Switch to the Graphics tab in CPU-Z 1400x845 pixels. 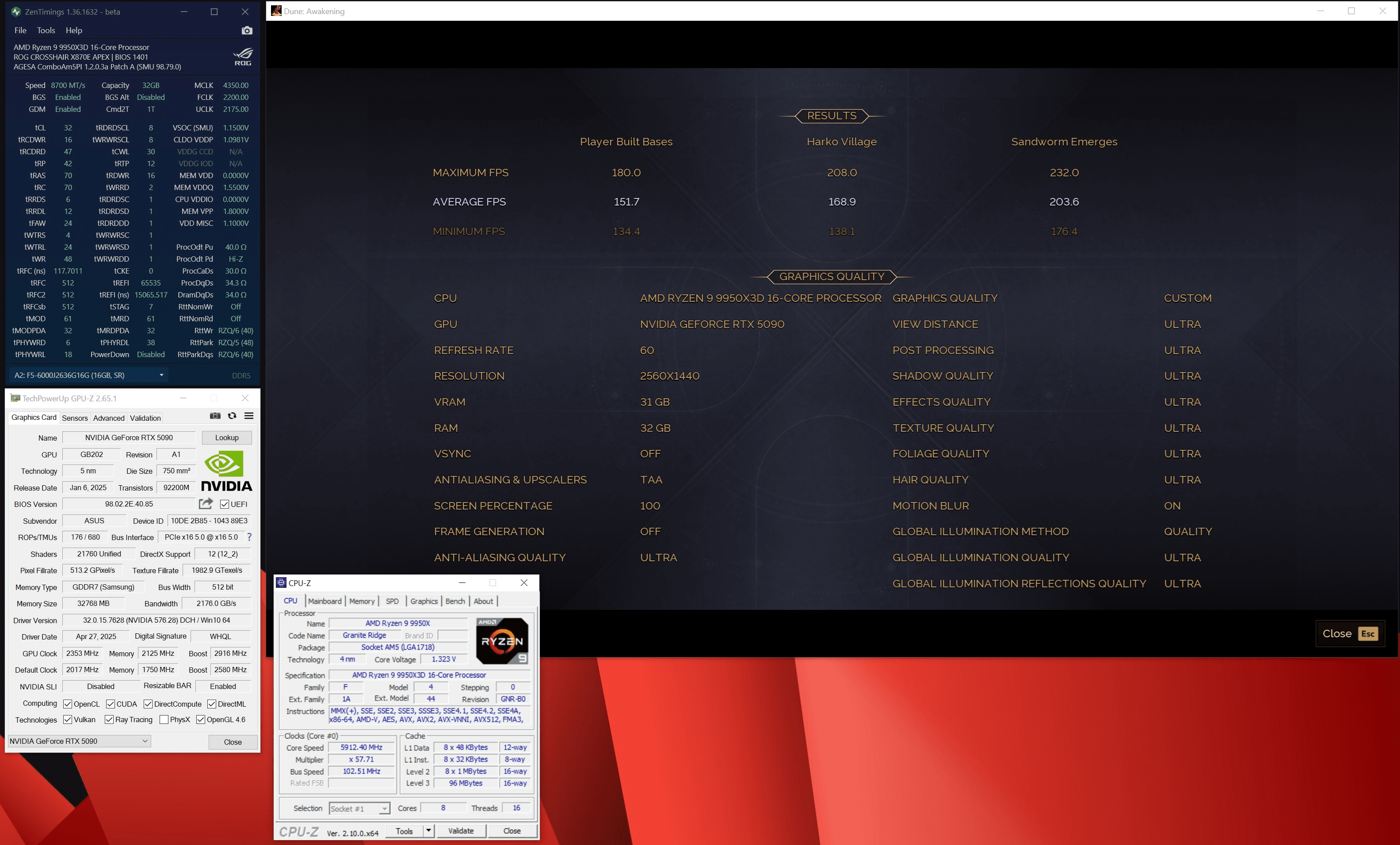424,601
